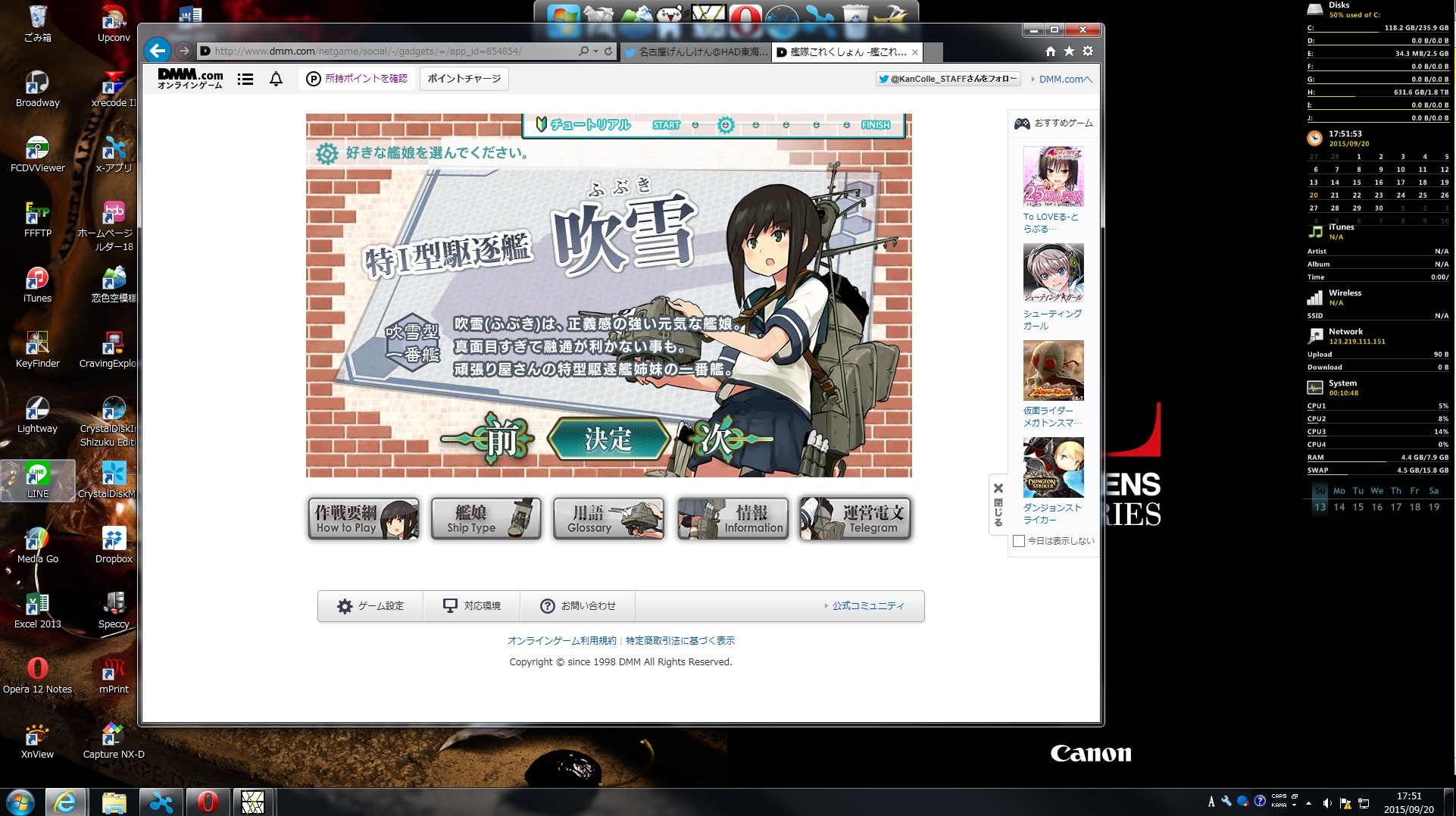
Task: Click the ダンジョンストライカー game thumbnail
Action: pos(1053,467)
